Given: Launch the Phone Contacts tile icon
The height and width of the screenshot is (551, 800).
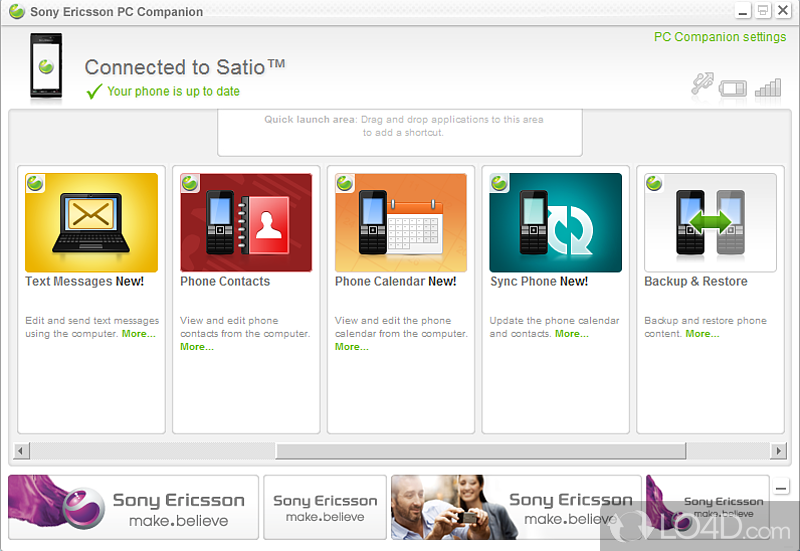Looking at the screenshot, I should point(246,223).
